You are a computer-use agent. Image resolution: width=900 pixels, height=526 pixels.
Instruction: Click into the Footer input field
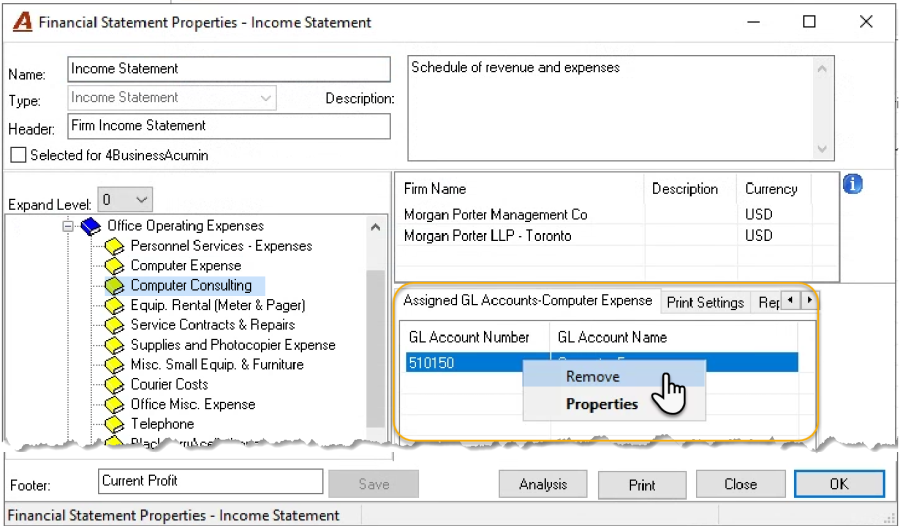pyautogui.click(x=211, y=482)
